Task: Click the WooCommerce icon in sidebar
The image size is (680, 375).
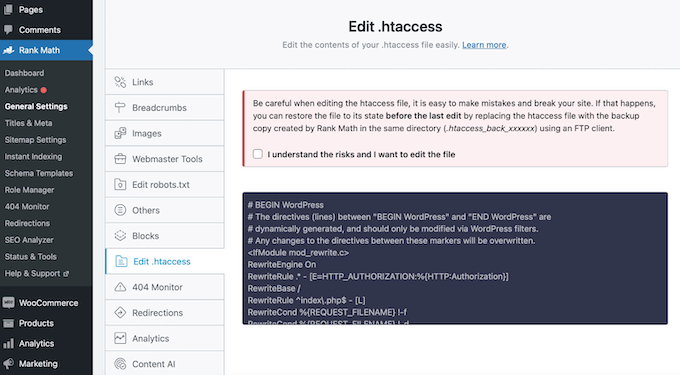Action: pyautogui.click(x=8, y=303)
